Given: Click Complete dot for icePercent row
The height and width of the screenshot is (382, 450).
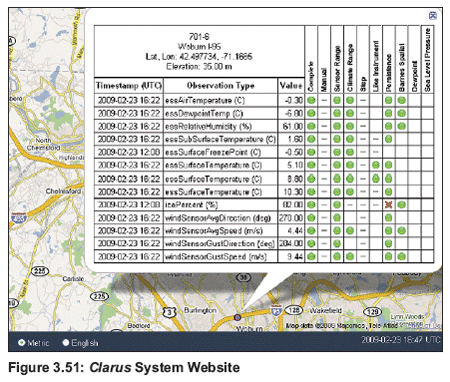Looking at the screenshot, I should (311, 204).
